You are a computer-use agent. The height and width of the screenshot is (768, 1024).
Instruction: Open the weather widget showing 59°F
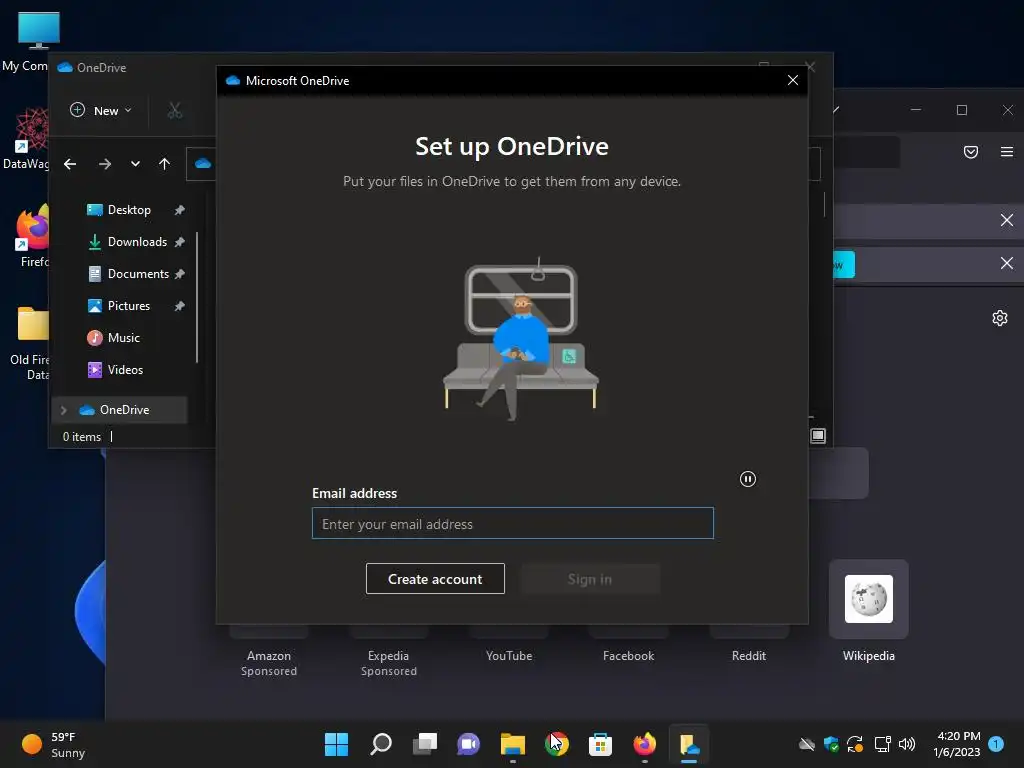[54, 744]
